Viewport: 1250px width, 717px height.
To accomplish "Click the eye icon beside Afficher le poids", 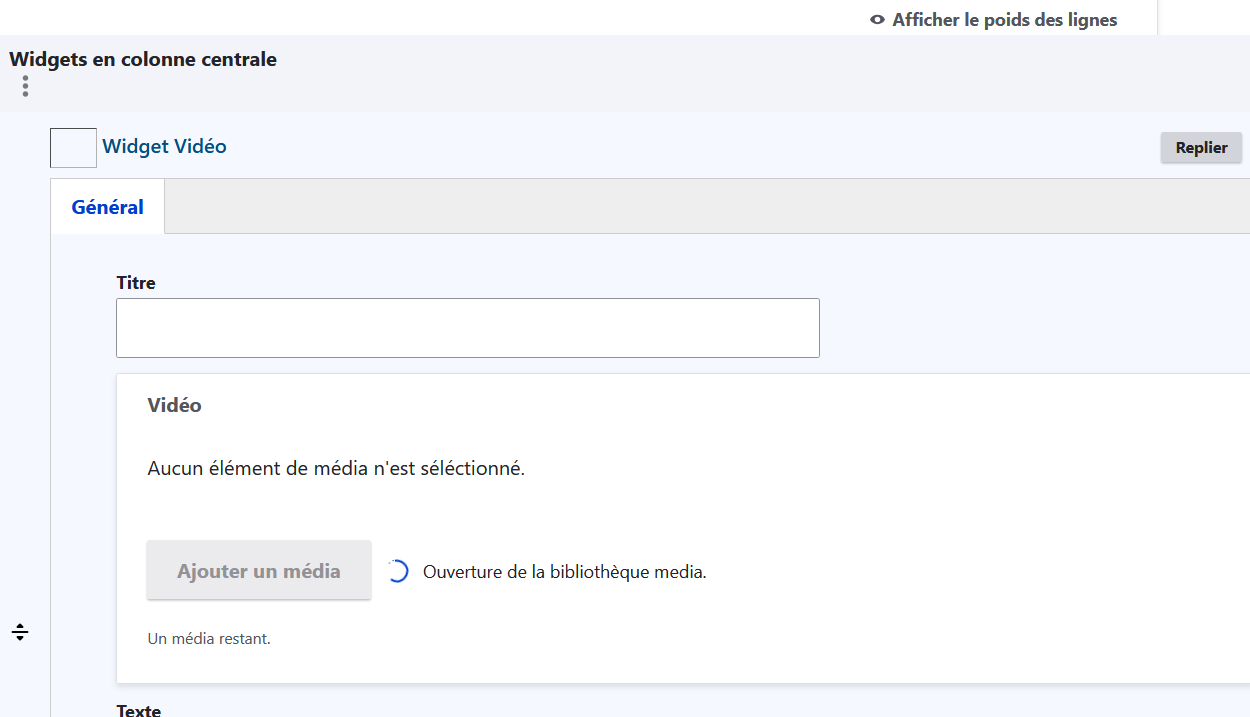I will click(x=877, y=20).
